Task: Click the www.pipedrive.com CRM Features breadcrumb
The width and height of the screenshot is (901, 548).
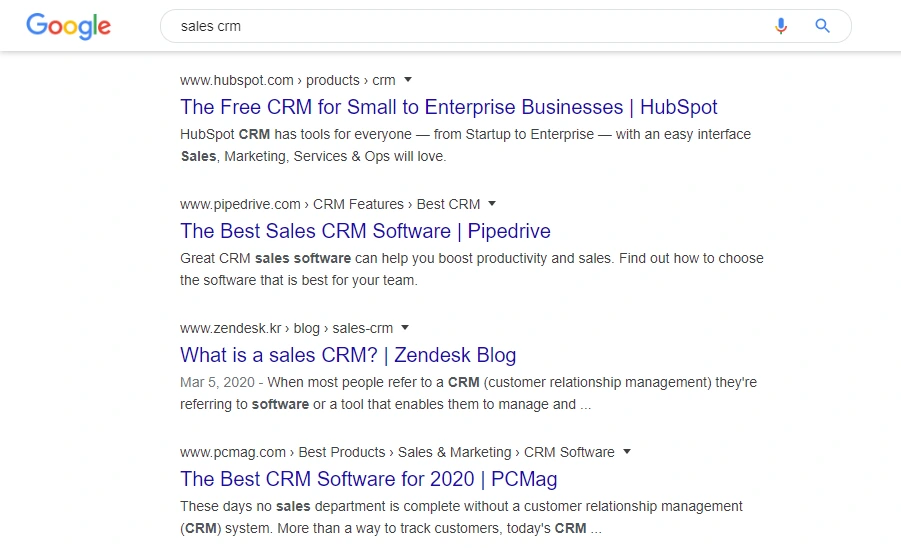Action: point(330,204)
